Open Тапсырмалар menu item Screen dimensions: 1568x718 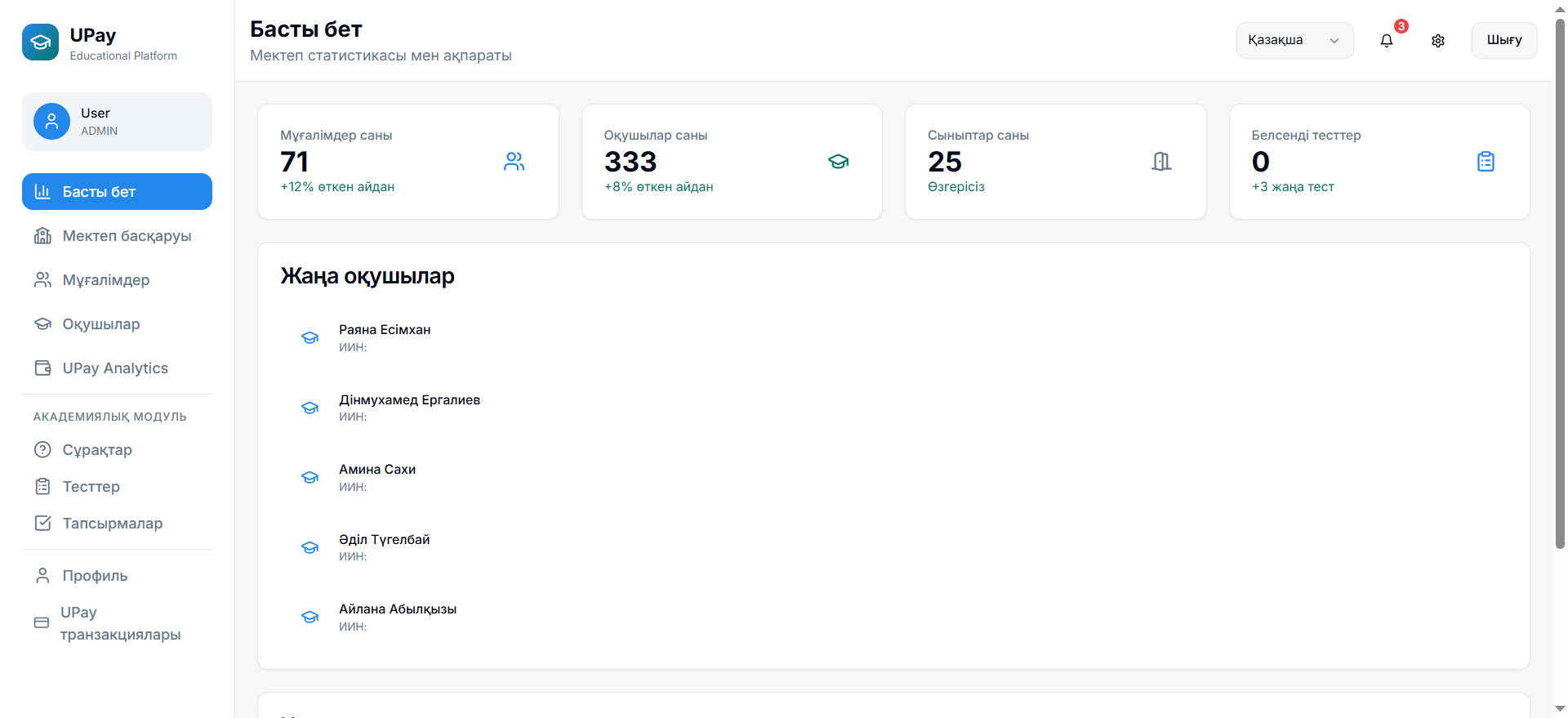[117, 523]
